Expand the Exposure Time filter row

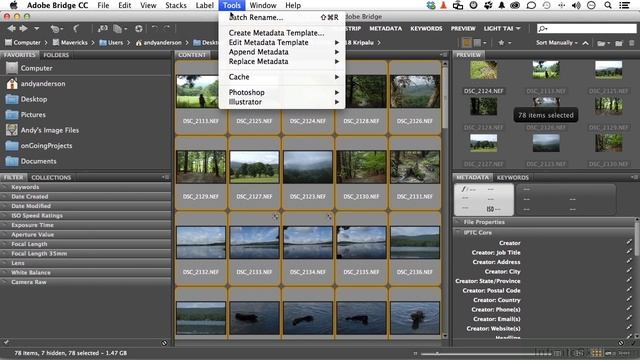86,225
